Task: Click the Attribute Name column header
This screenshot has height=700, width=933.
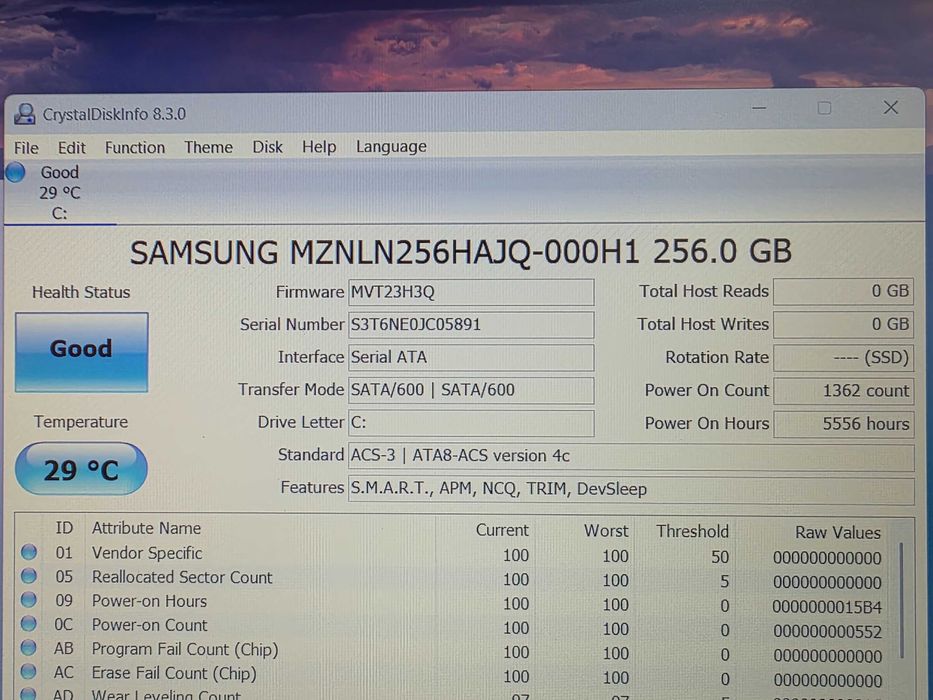Action: 146,528
